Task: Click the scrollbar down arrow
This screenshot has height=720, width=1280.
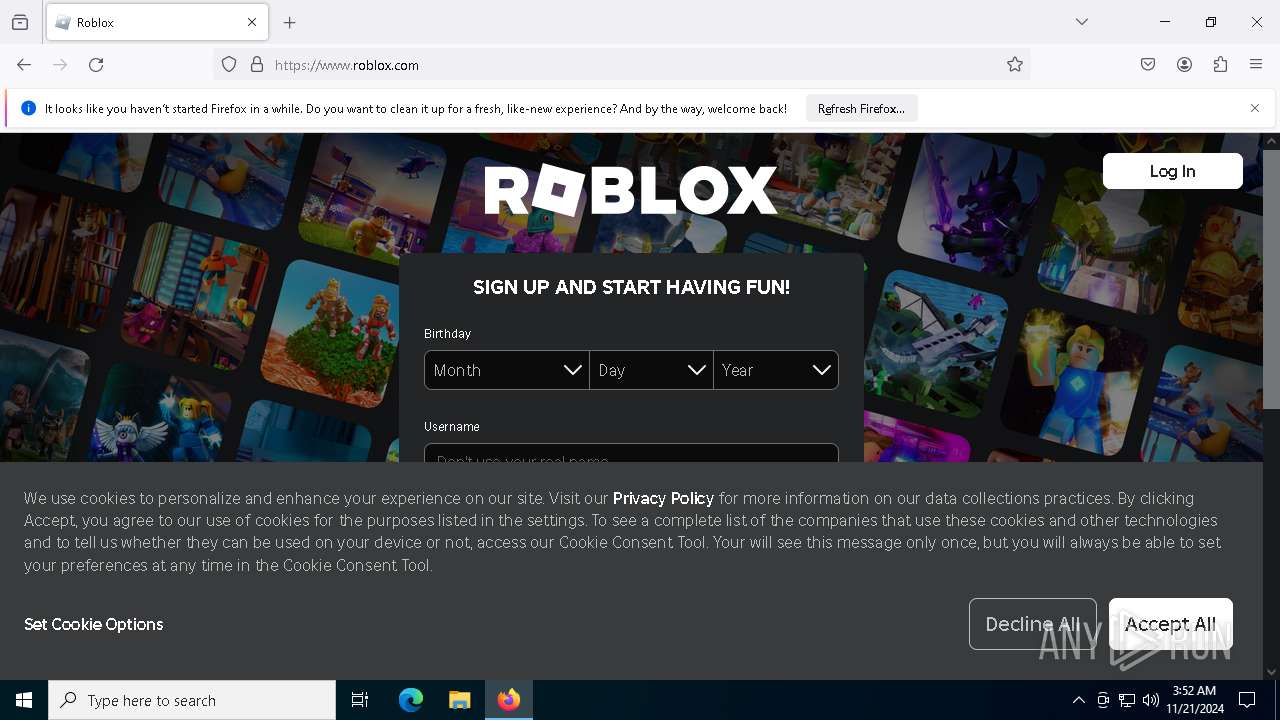Action: 1271,672
